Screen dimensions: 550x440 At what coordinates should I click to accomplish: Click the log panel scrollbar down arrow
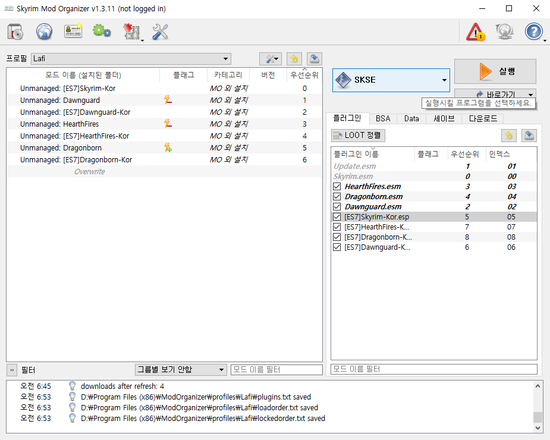pyautogui.click(x=537, y=427)
